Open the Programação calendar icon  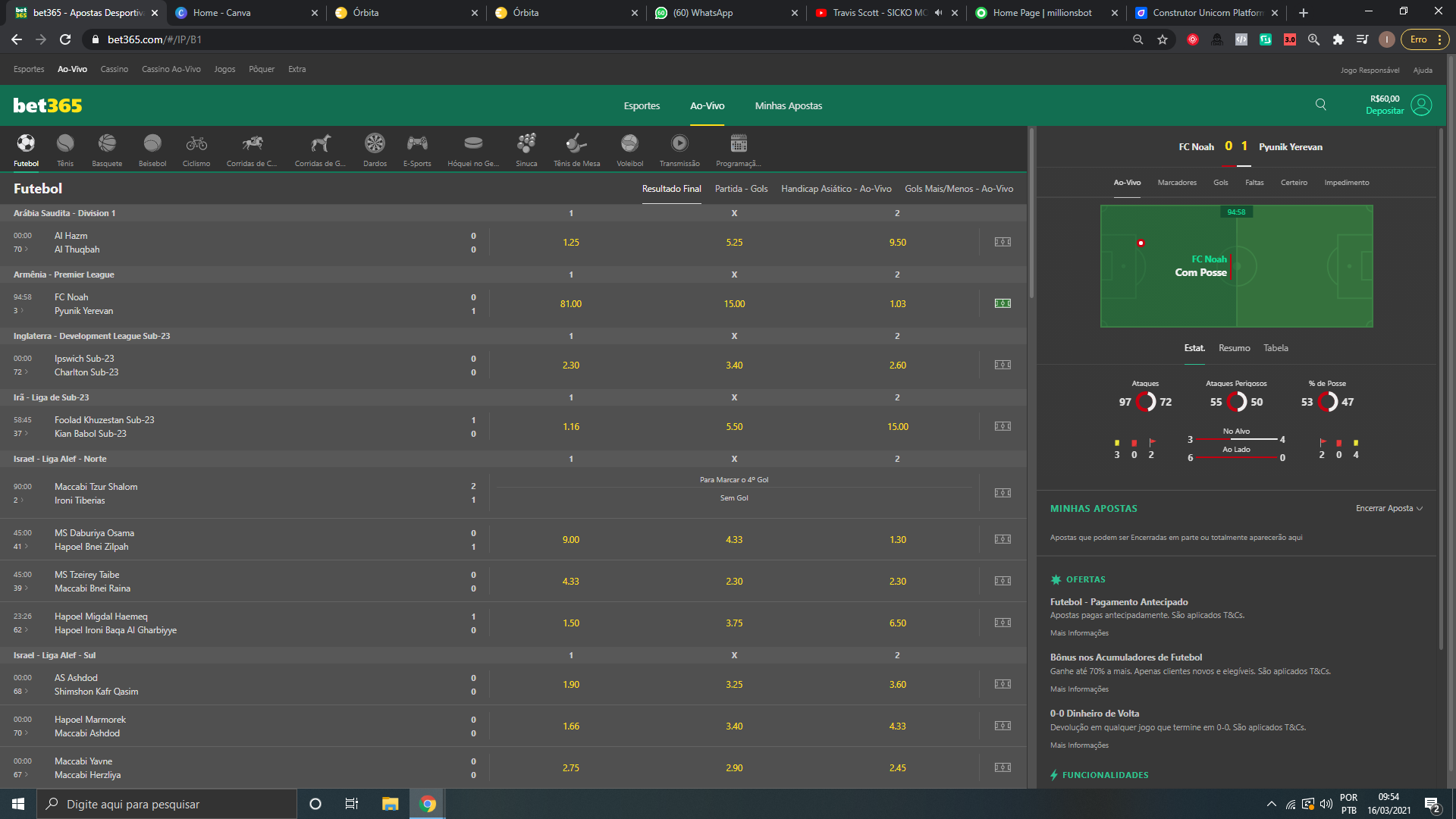coord(739,143)
